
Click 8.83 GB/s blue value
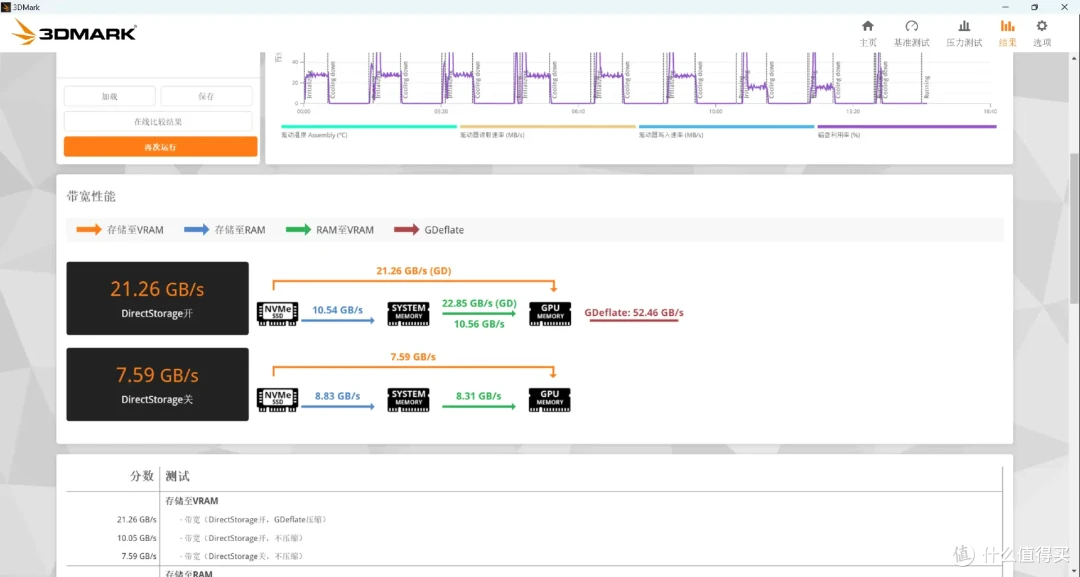pyautogui.click(x=338, y=396)
